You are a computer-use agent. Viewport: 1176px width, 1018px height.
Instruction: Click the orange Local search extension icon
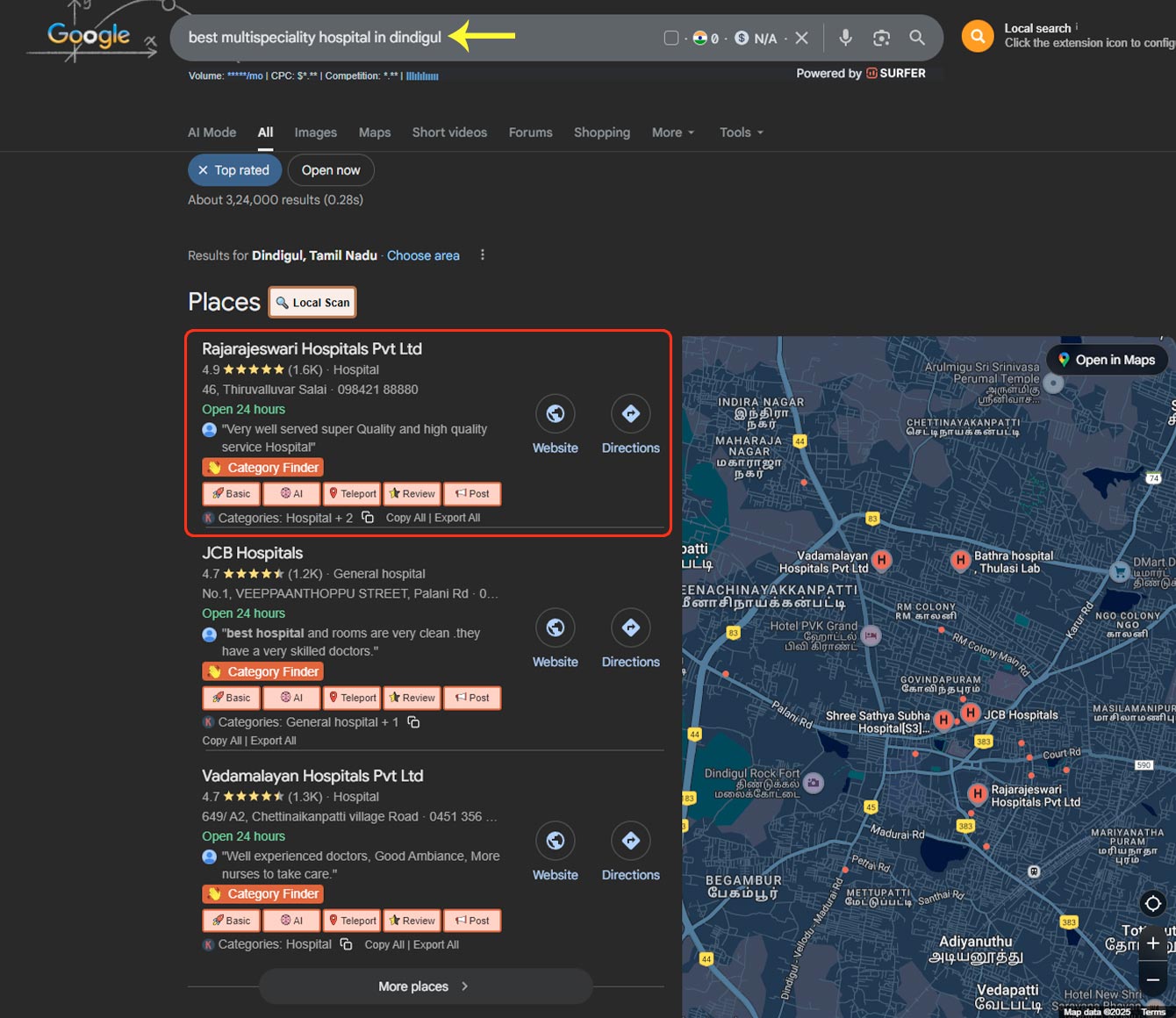click(x=978, y=37)
